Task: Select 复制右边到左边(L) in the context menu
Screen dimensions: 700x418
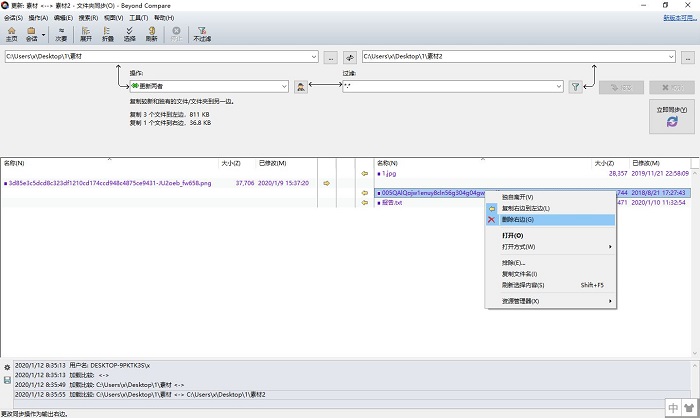Action: click(x=525, y=208)
